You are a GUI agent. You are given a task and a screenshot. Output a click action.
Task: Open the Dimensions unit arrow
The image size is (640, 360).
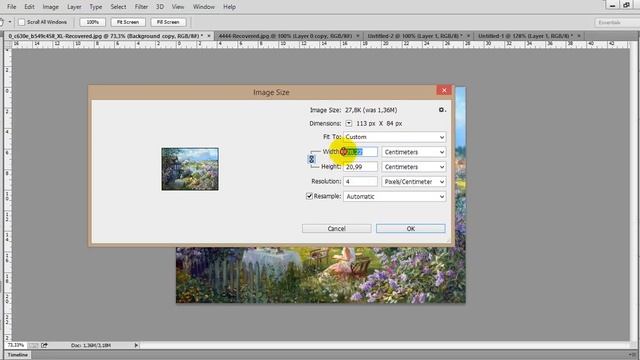[349, 123]
